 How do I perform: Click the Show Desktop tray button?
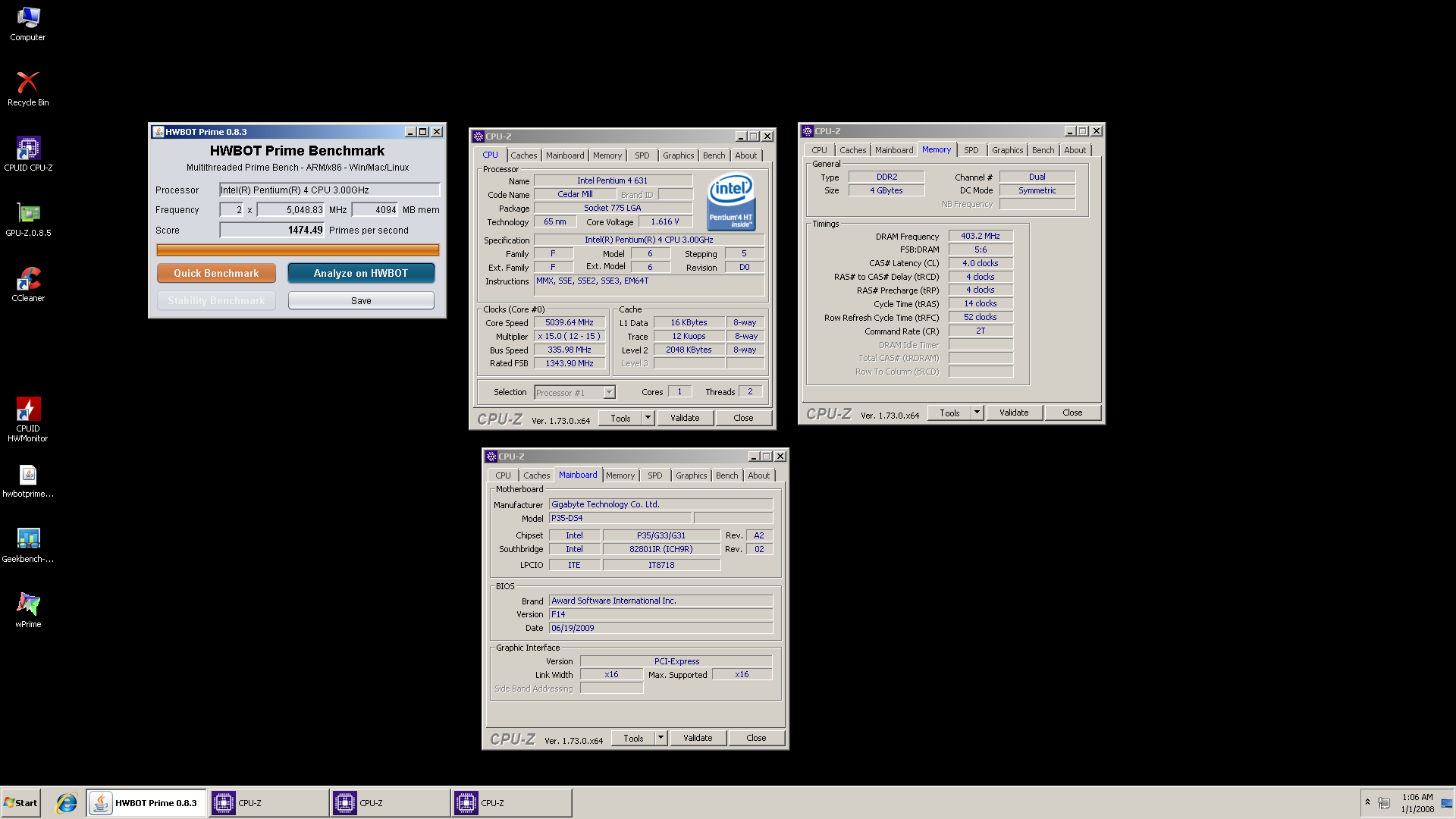[x=1447, y=803]
